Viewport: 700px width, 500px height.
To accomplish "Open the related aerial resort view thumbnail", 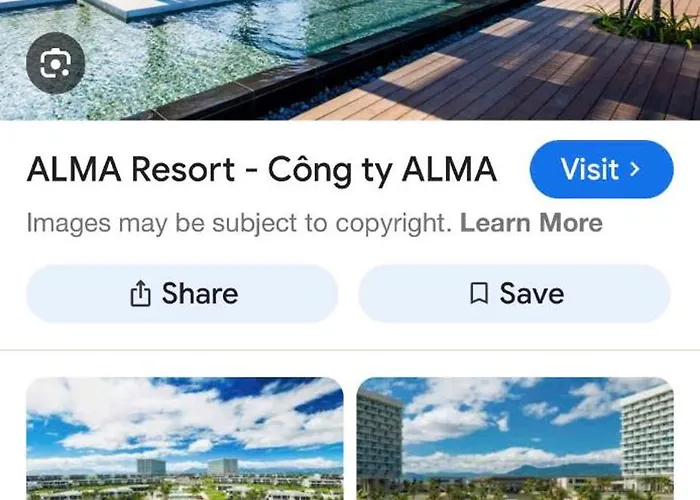I will [x=185, y=438].
